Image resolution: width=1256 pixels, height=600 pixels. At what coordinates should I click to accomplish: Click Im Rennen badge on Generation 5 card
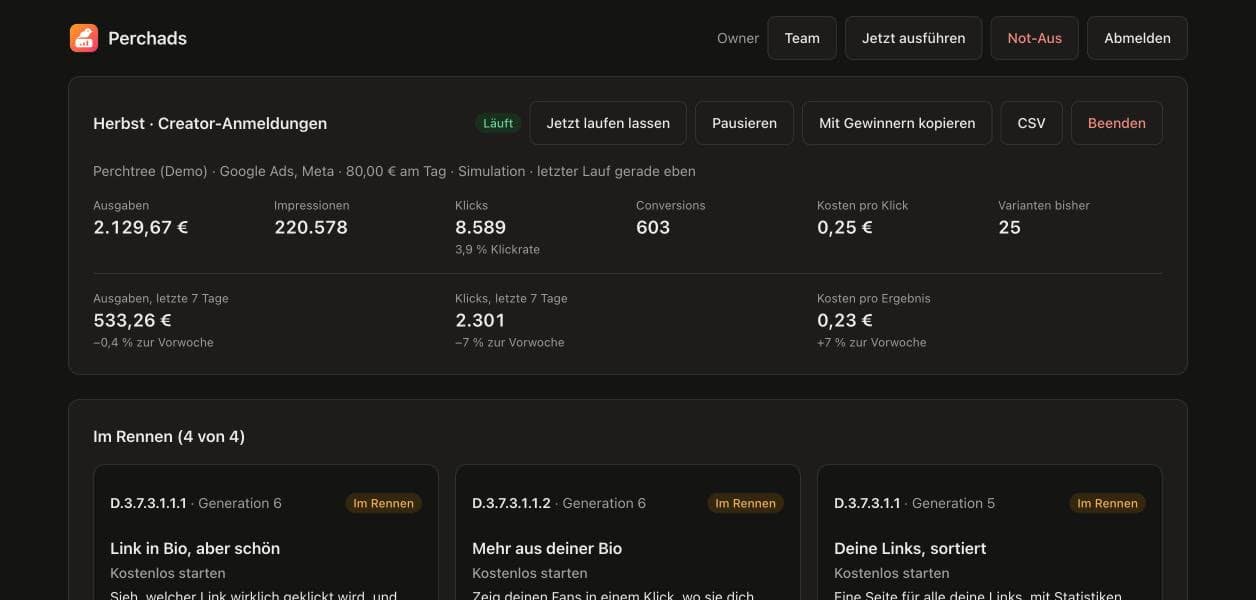(1108, 503)
